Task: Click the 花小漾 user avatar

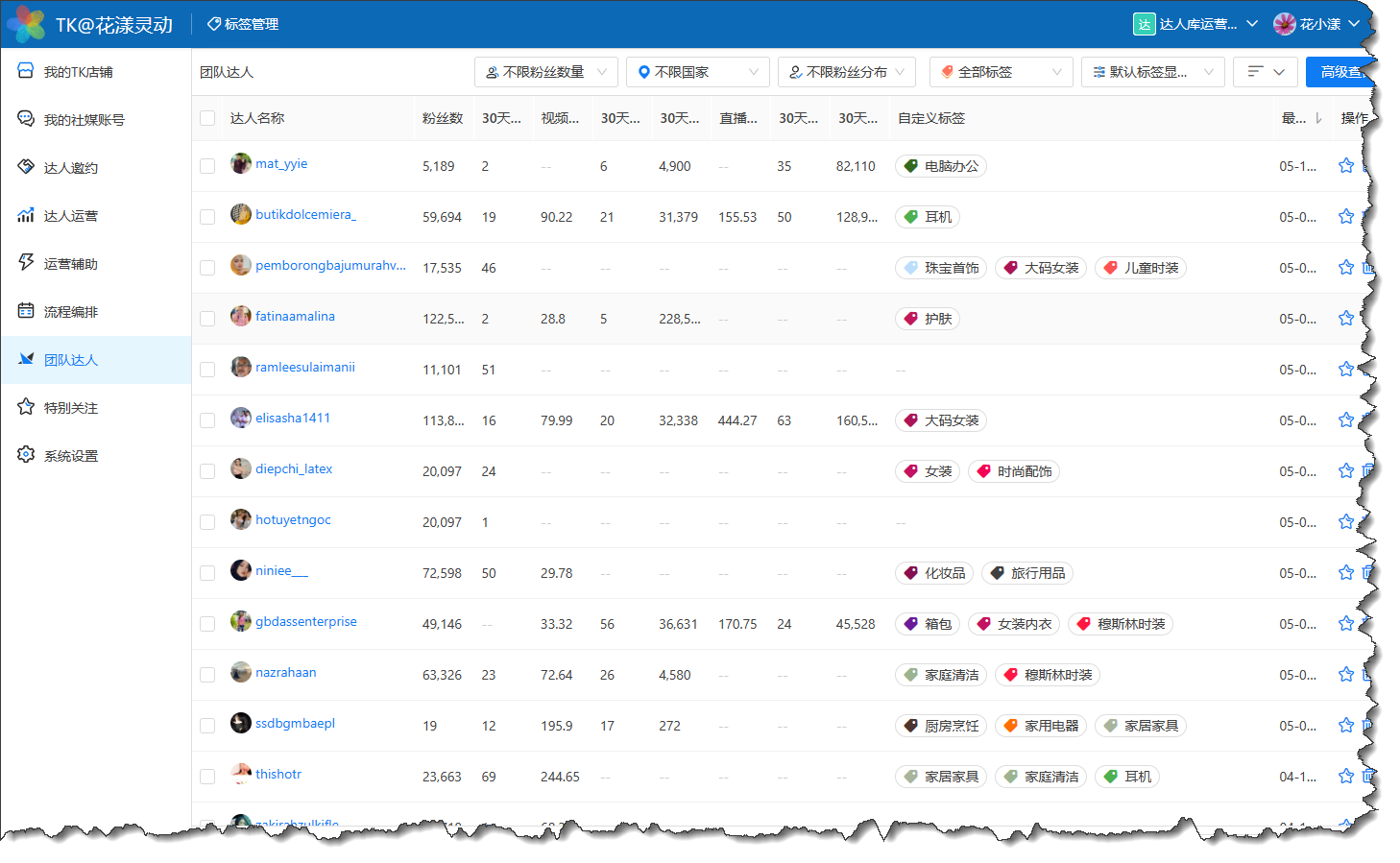Action: tap(1284, 24)
